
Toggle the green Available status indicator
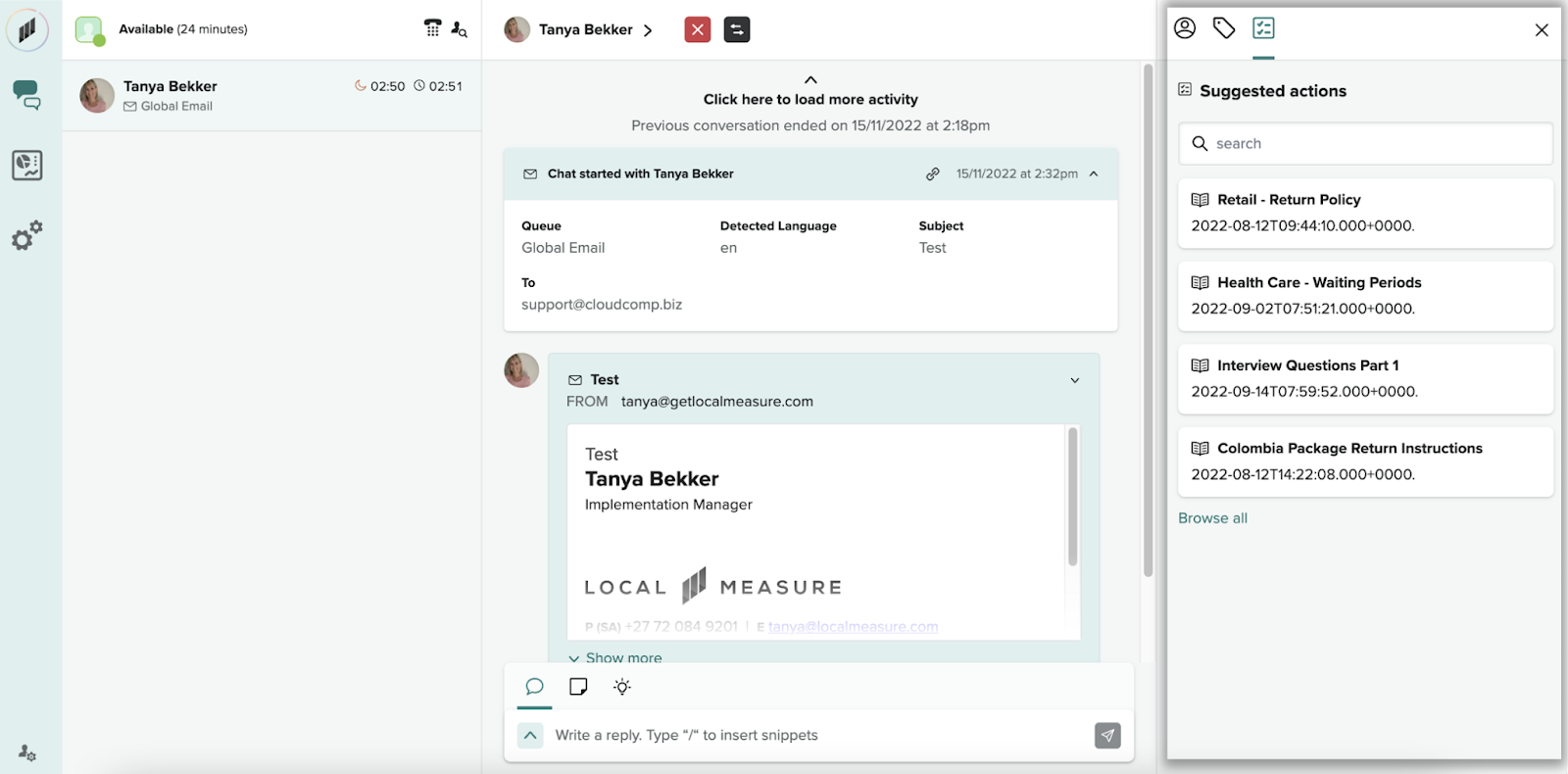click(89, 29)
